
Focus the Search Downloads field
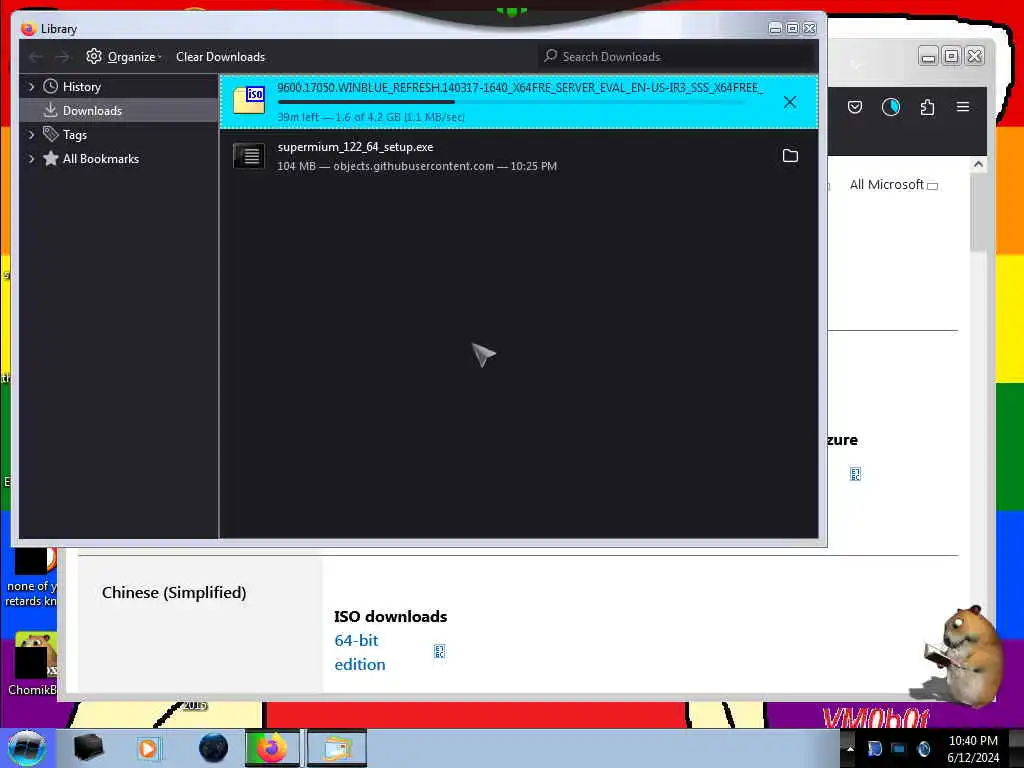point(677,57)
